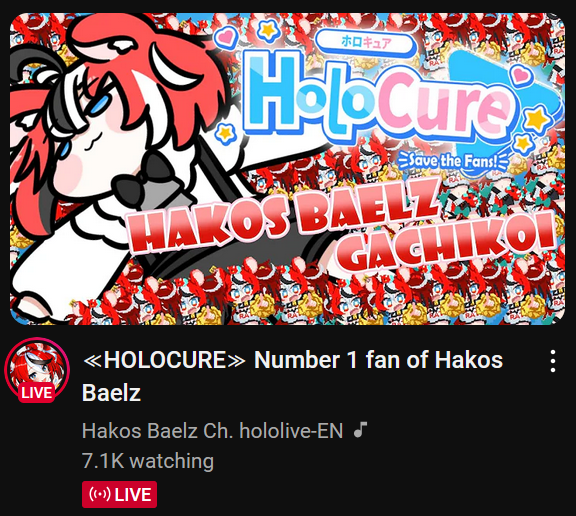
Task: Open the HOLOCURE Number 1 fan video title
Action: coord(292,376)
